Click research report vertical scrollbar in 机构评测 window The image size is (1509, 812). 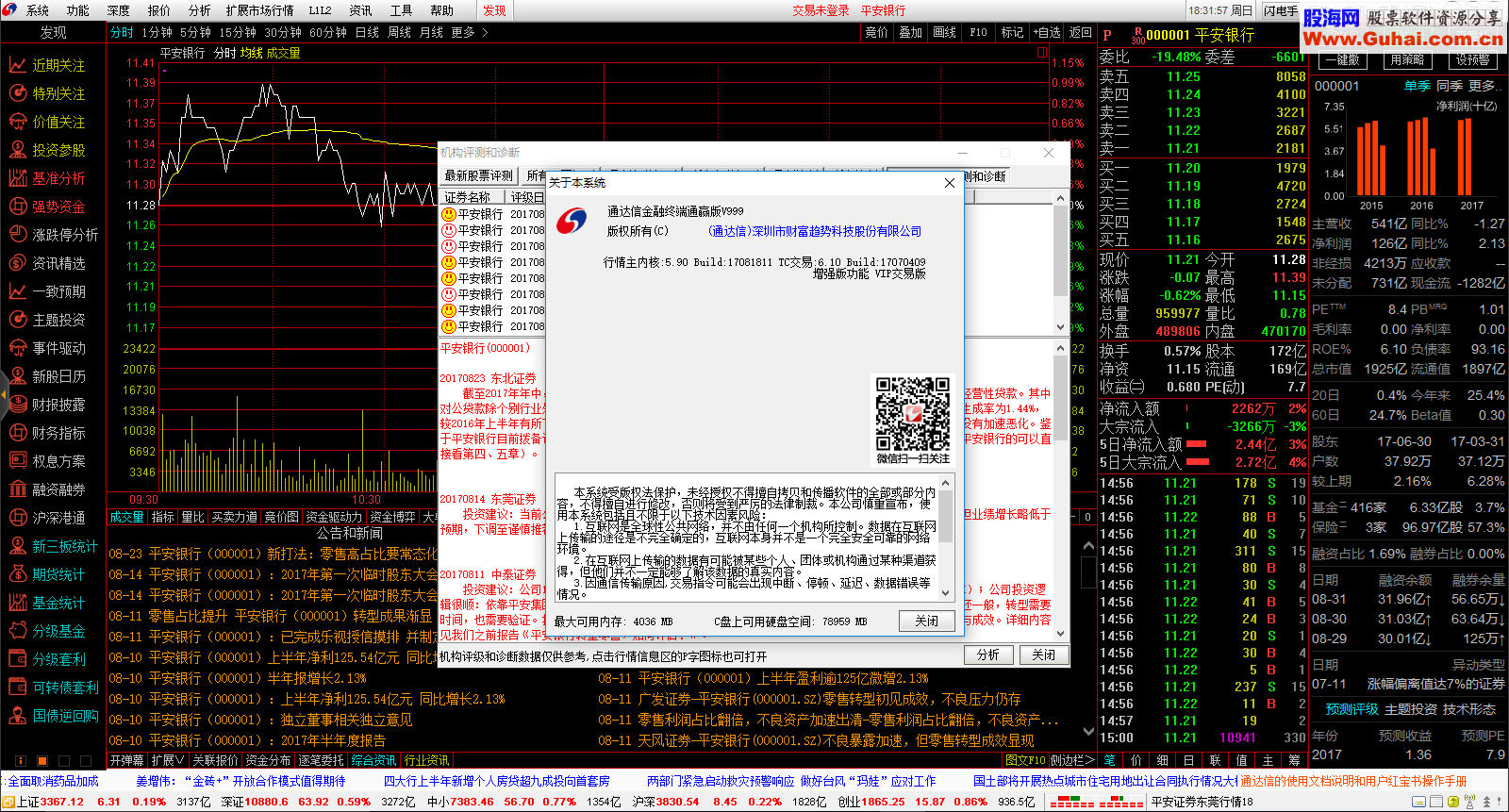pos(1060,490)
